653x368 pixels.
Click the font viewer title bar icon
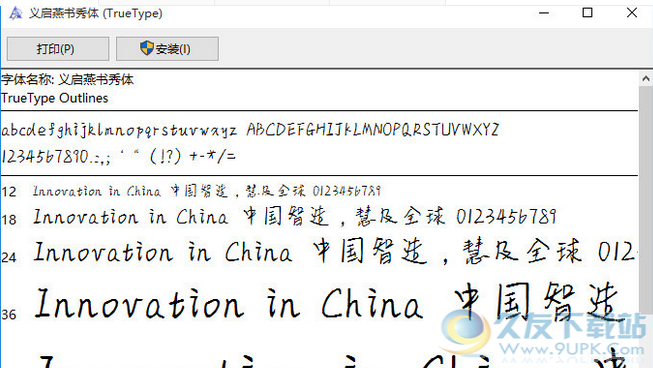point(15,13)
